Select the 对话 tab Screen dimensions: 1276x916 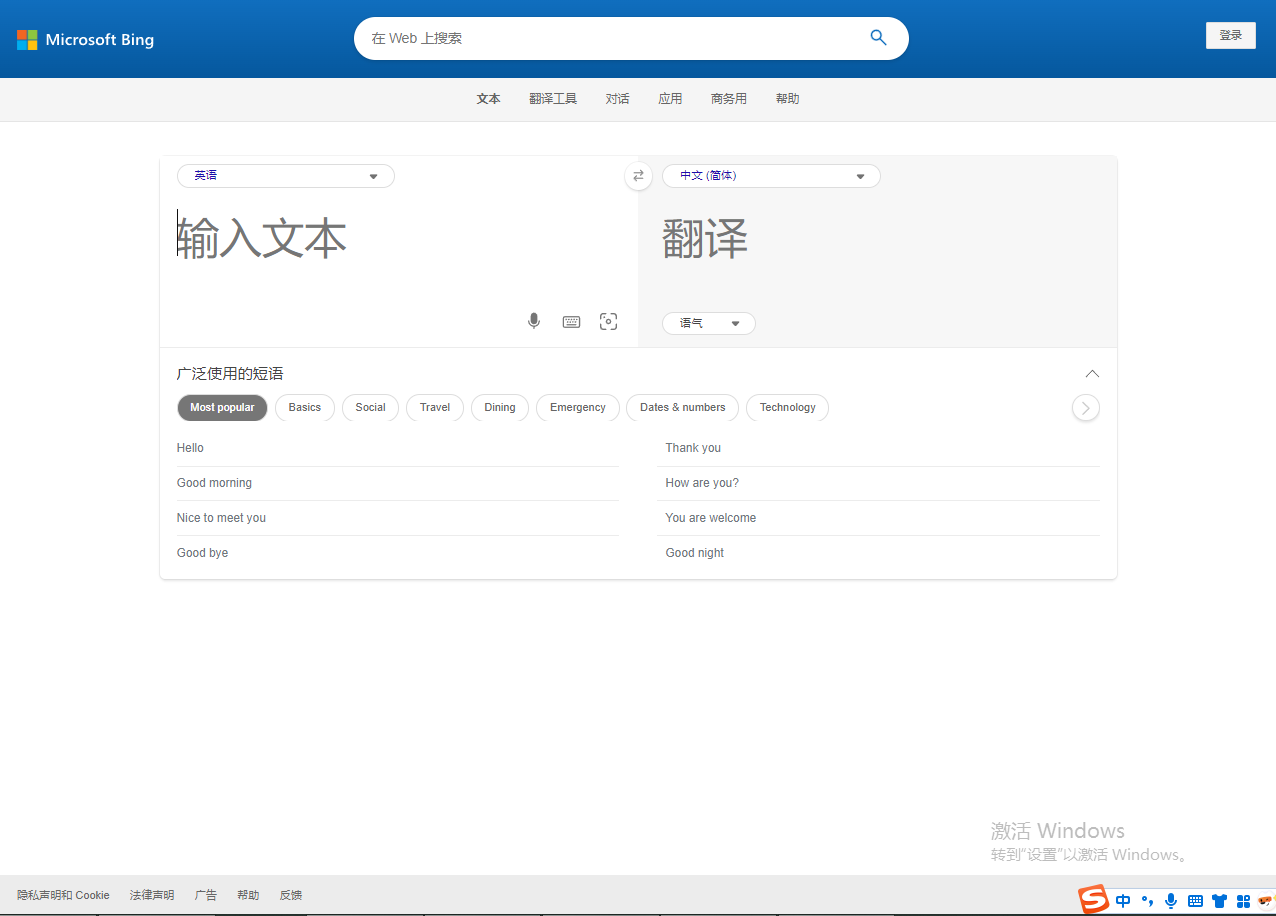(618, 99)
